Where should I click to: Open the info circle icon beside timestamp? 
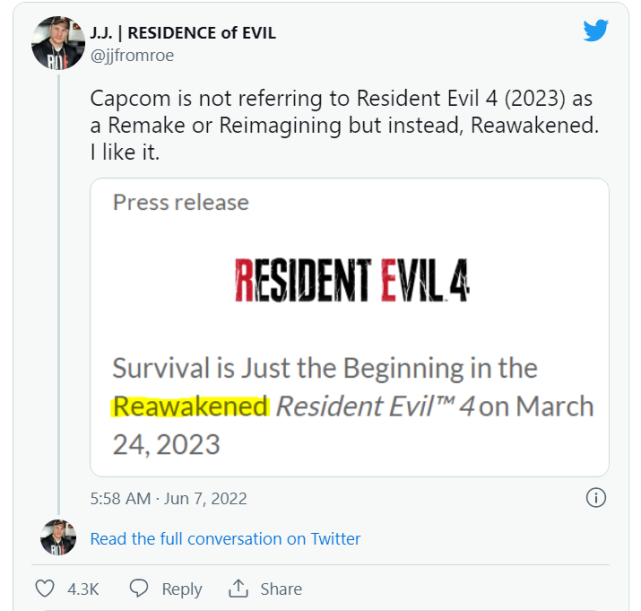596,498
